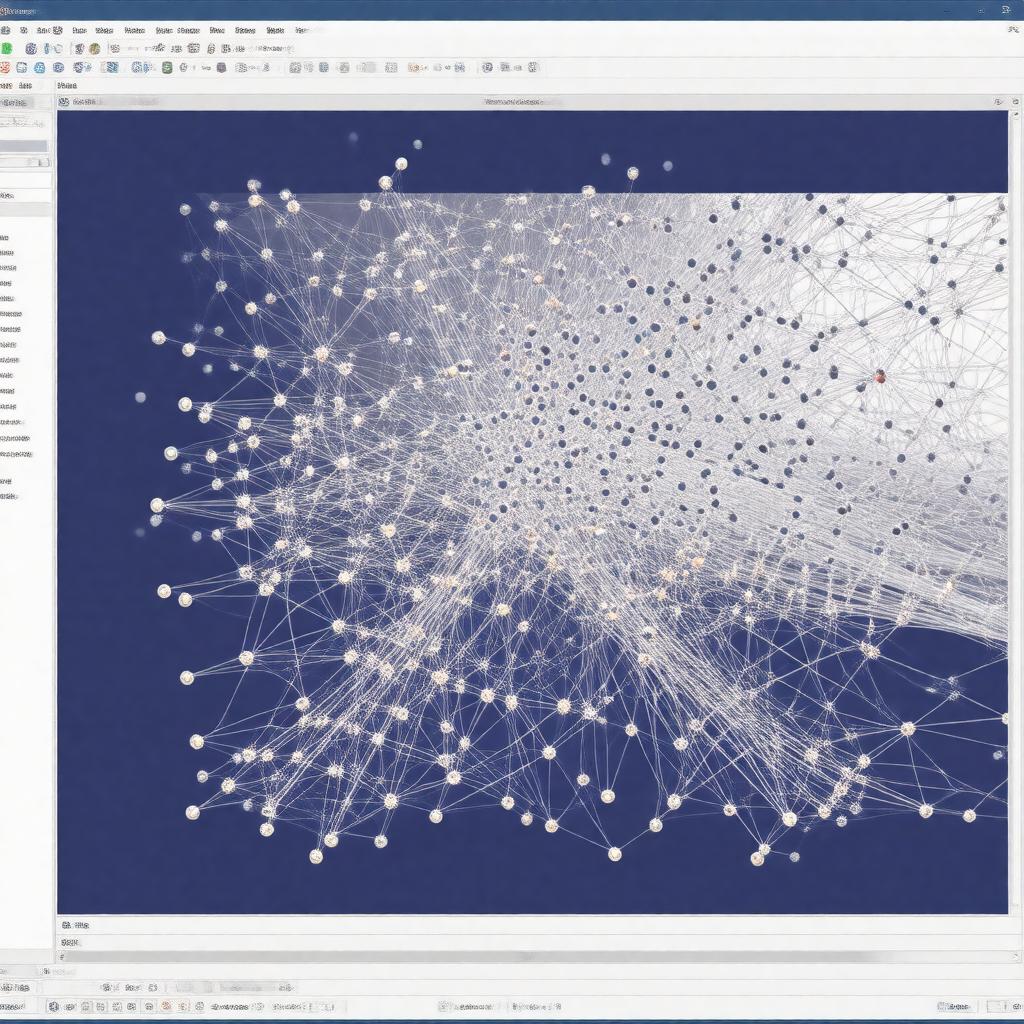Click the orange icon in the bottom status toolbar
Screen dimensions: 1024x1024
pyautogui.click(x=166, y=1006)
